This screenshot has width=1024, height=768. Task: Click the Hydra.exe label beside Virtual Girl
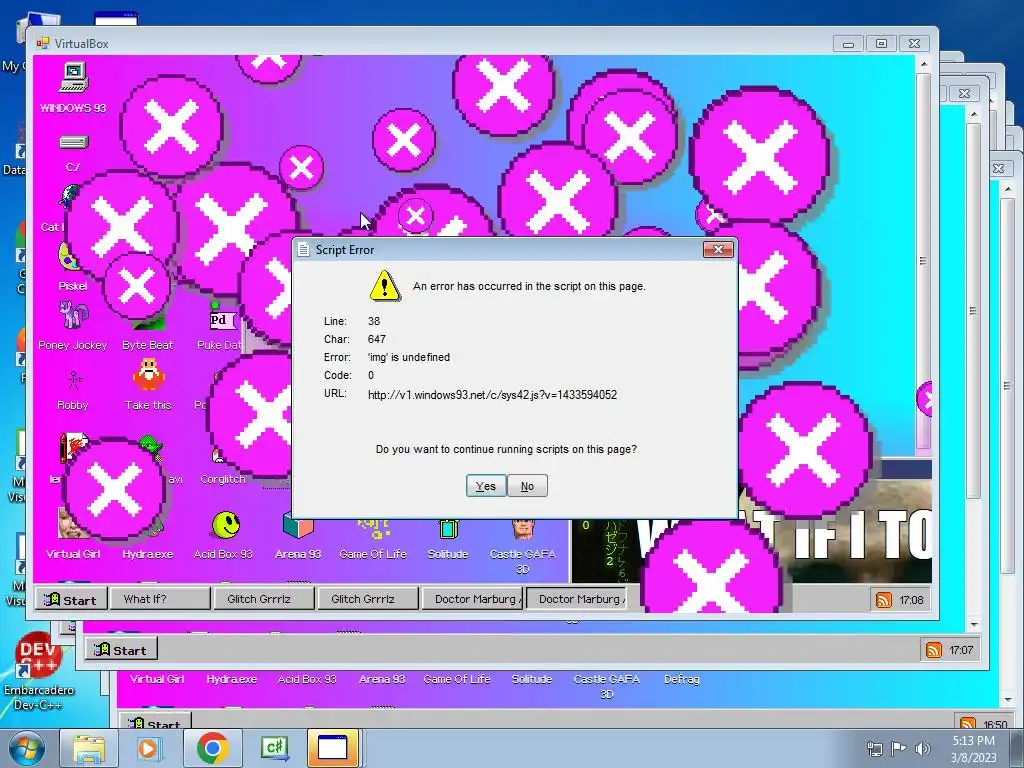click(x=148, y=554)
